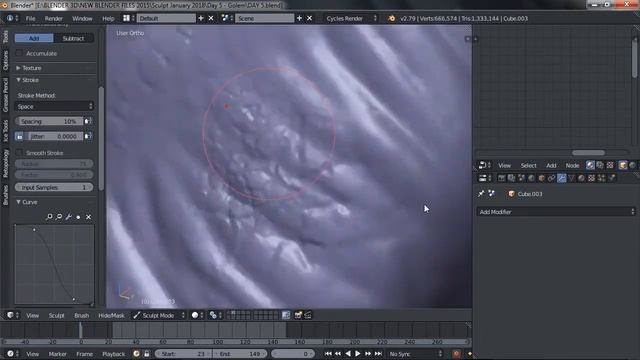640x360 pixels.
Task: Open Constraints tab in Properties editor
Action: tap(551, 178)
